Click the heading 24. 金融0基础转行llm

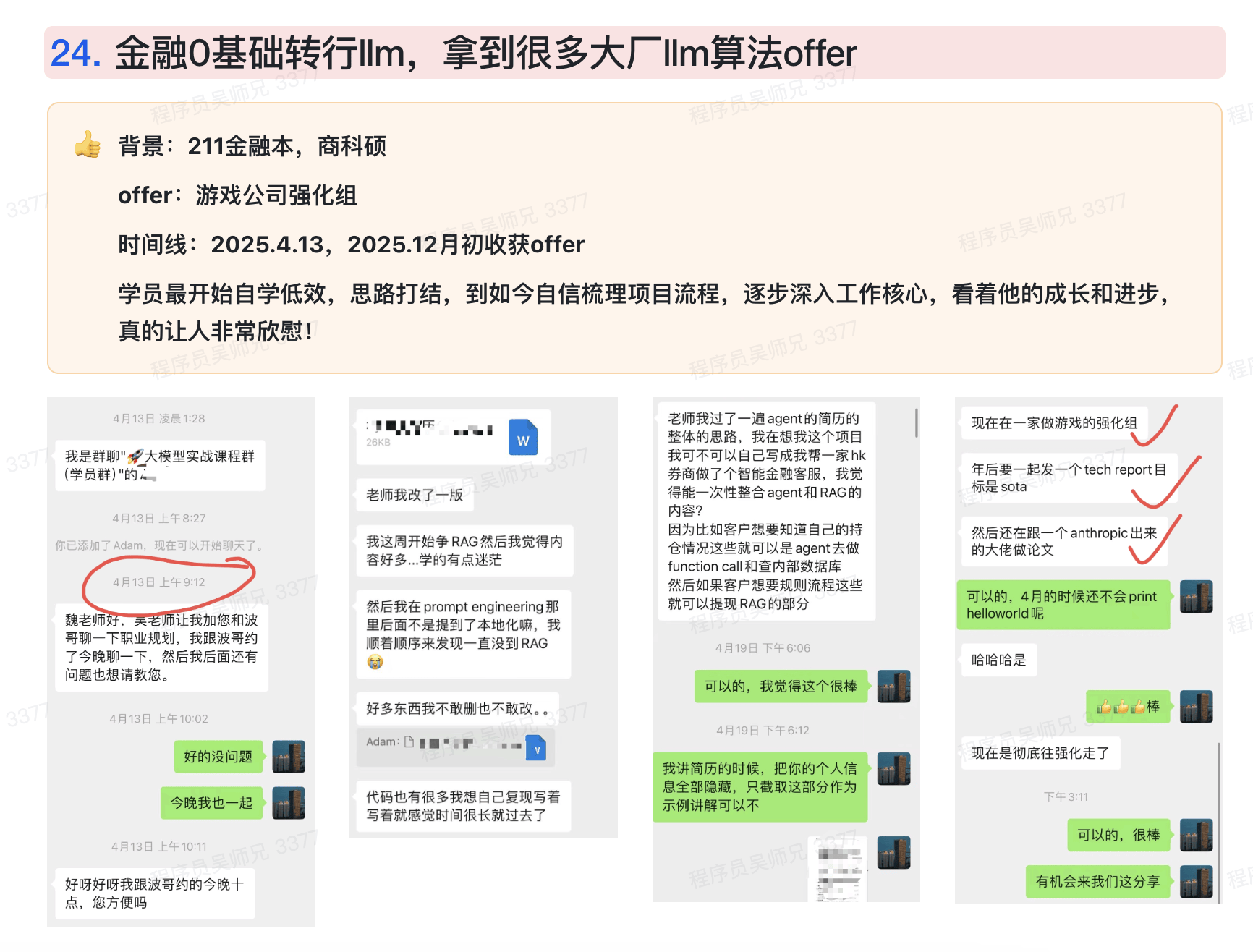[x=453, y=53]
